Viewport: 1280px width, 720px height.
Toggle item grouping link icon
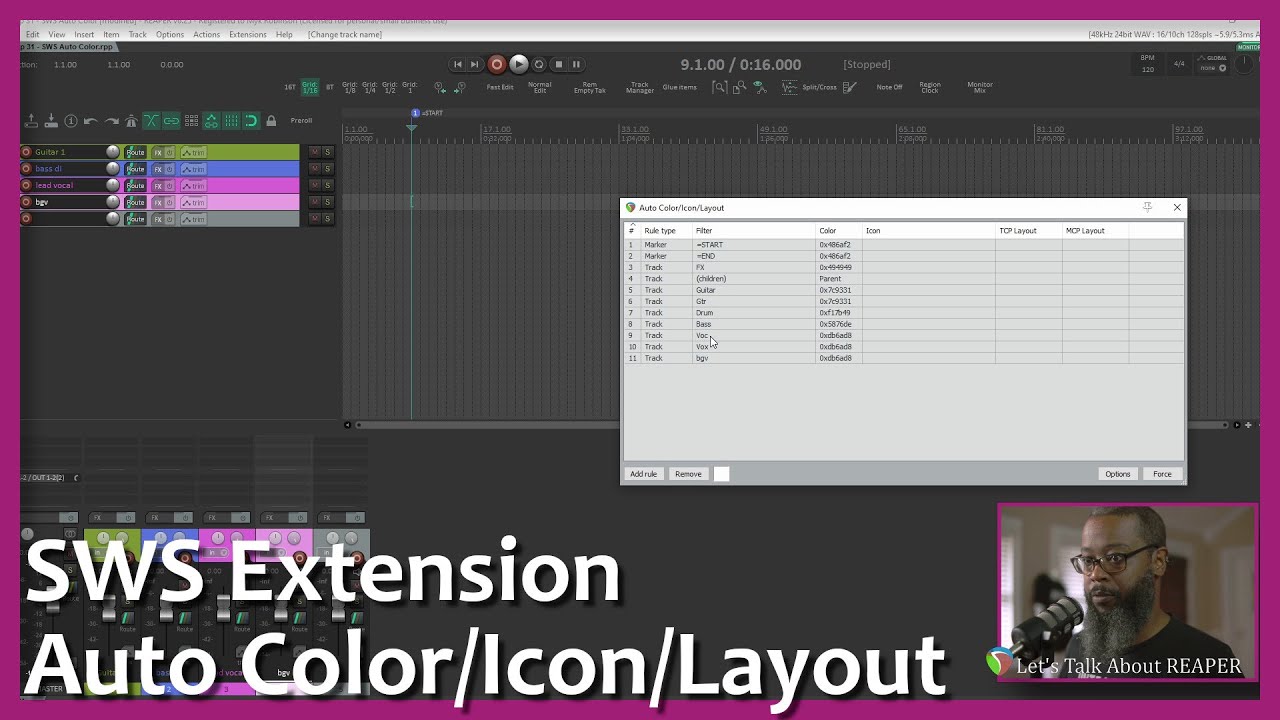(171, 121)
